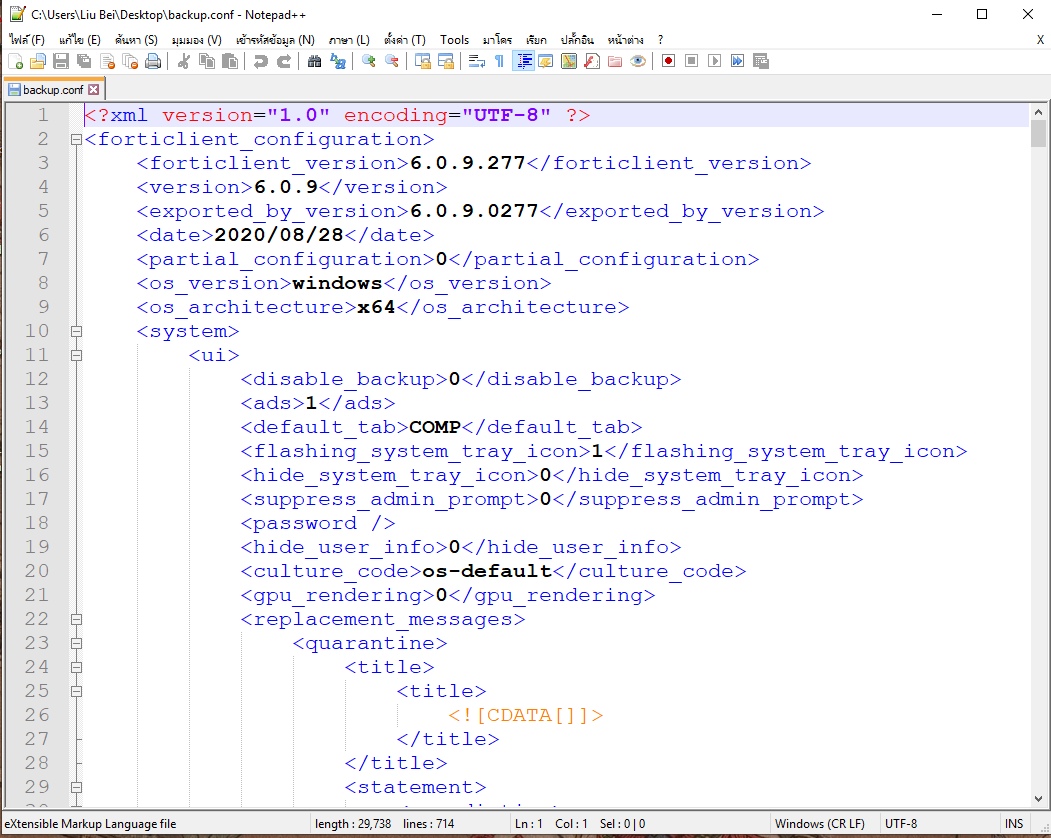This screenshot has width=1051, height=838.
Task: Click the Open file toolbar icon
Action: coord(38,62)
